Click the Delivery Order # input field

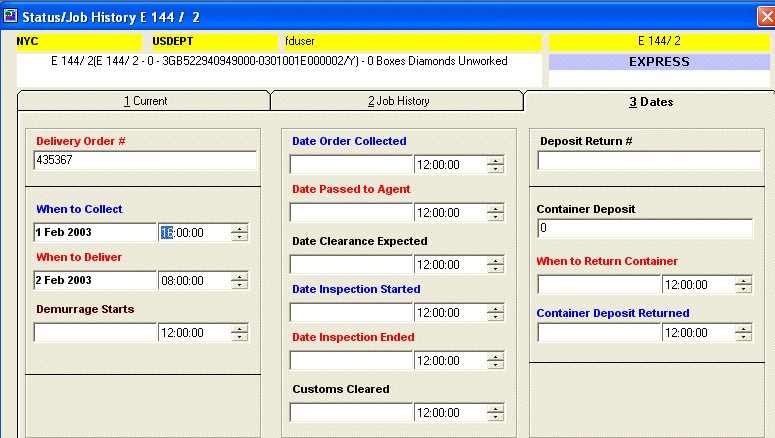(145, 160)
